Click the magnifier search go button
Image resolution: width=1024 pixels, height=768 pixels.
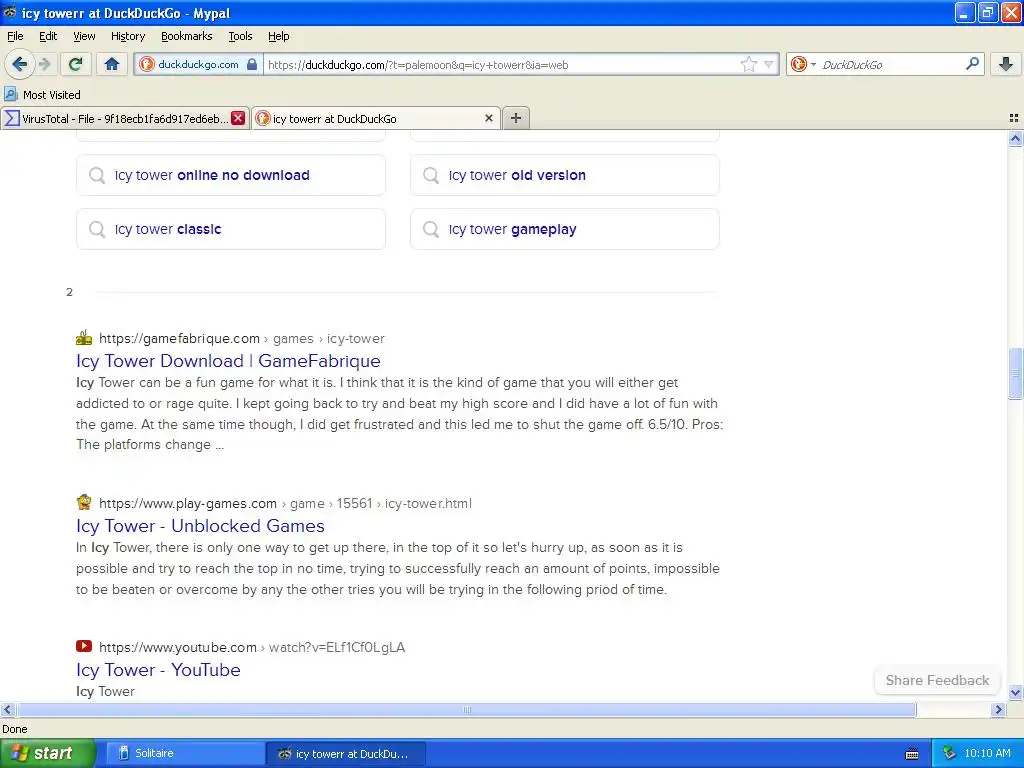tap(972, 64)
